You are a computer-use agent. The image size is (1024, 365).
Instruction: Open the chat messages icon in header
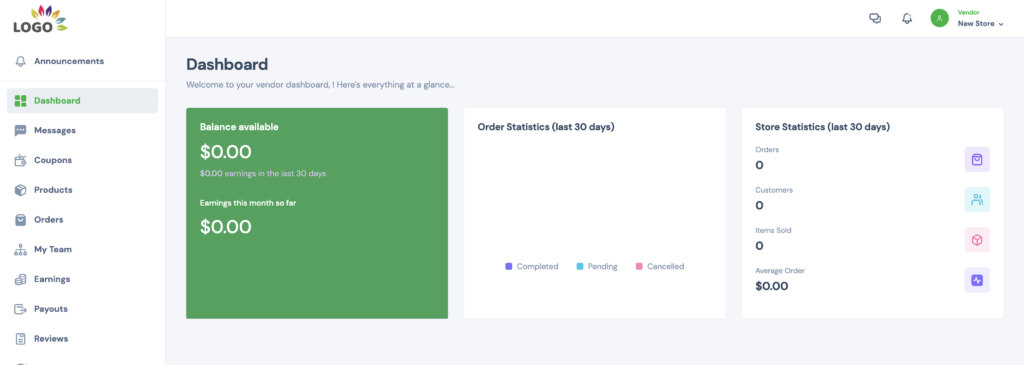pos(875,18)
